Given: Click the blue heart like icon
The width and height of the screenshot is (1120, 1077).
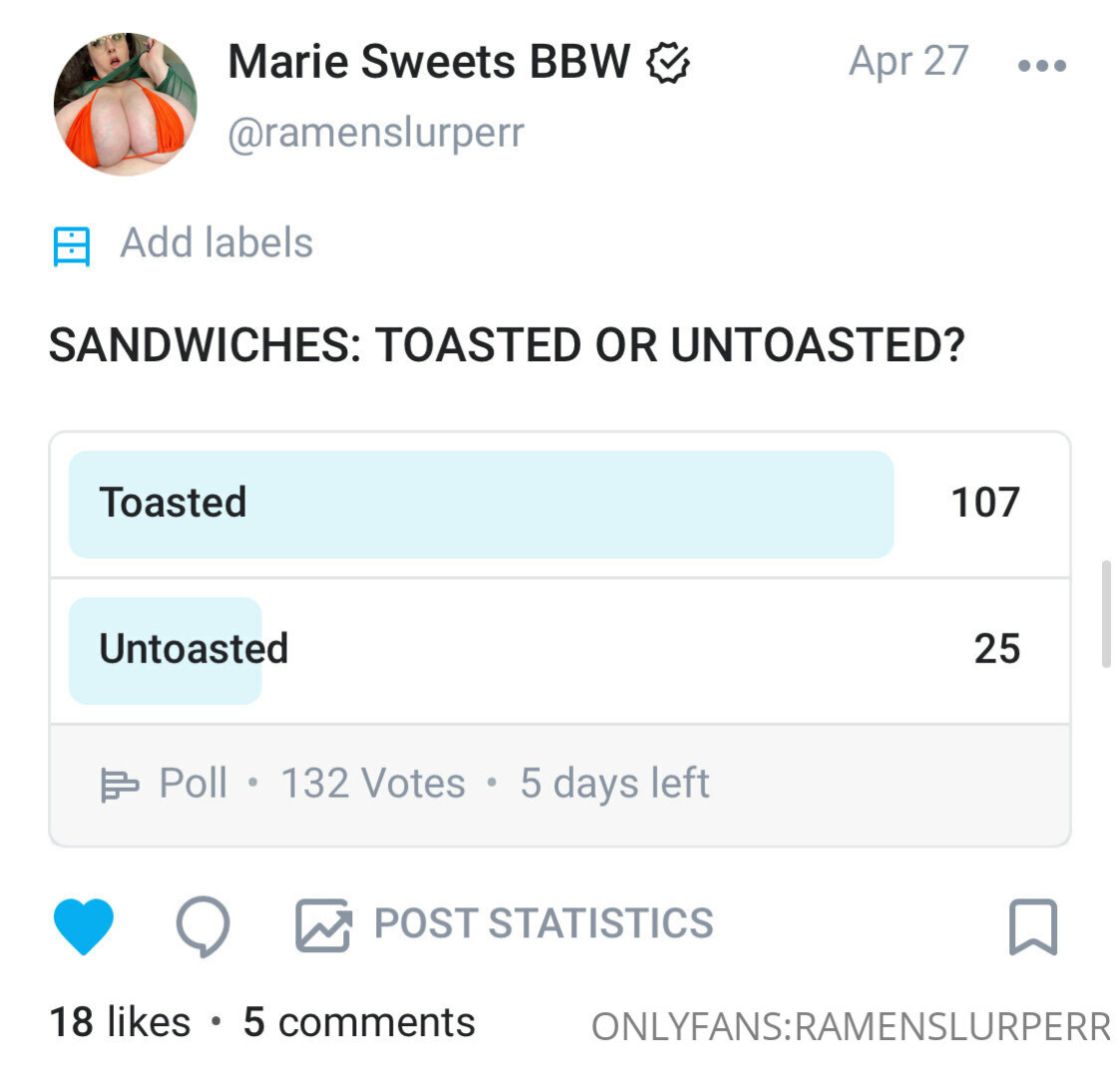Looking at the screenshot, I should (x=84, y=925).
